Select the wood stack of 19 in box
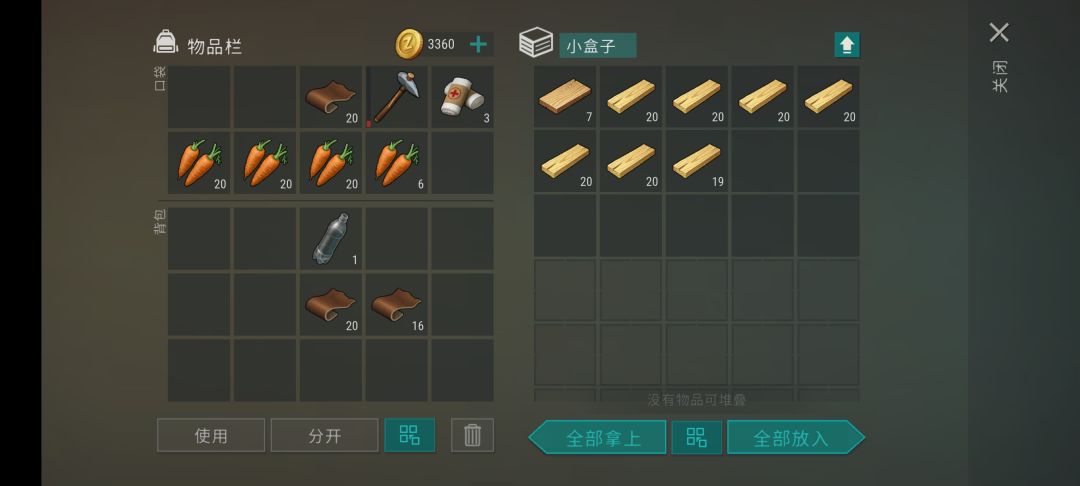Viewport: 1080px width, 486px height. tap(696, 161)
